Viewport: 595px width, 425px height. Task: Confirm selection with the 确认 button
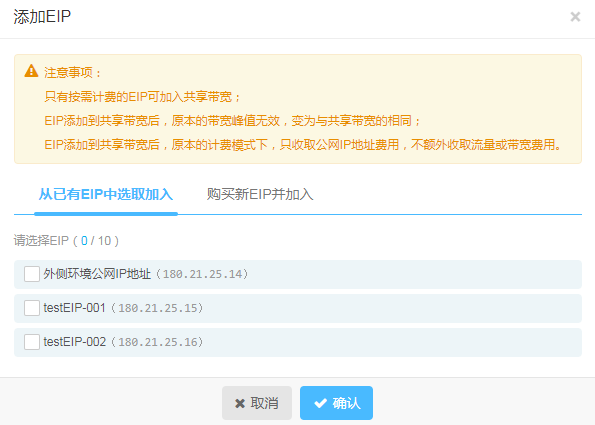click(336, 403)
